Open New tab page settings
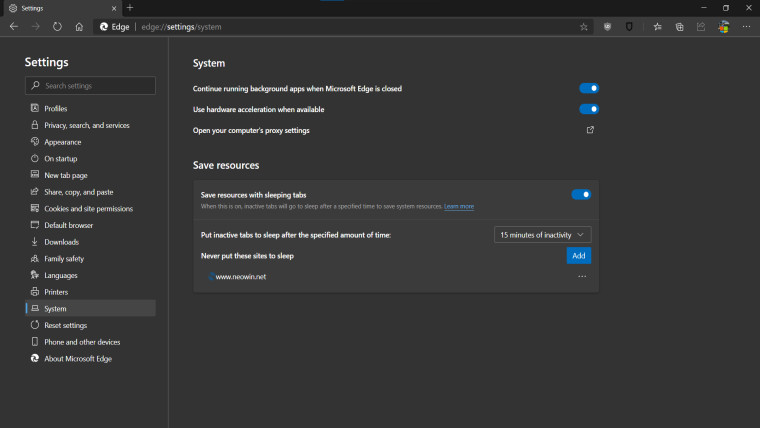Viewport: 760px width, 428px height. tap(90, 175)
